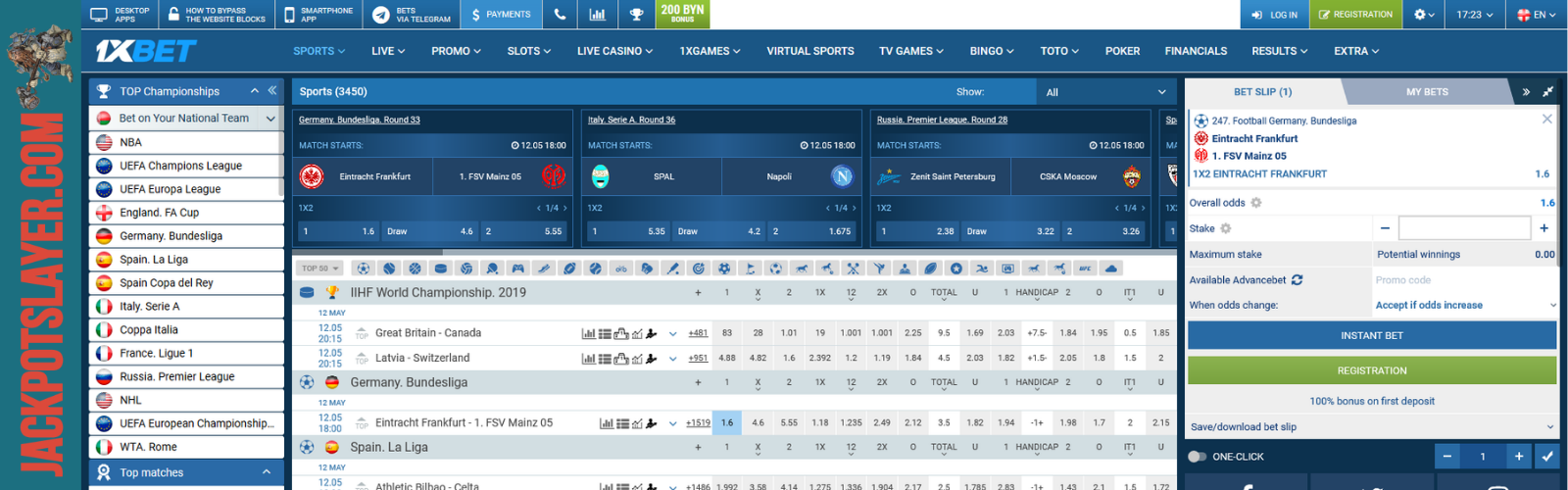
Task: Expand Bet on Your National Team list
Action: 270,119
